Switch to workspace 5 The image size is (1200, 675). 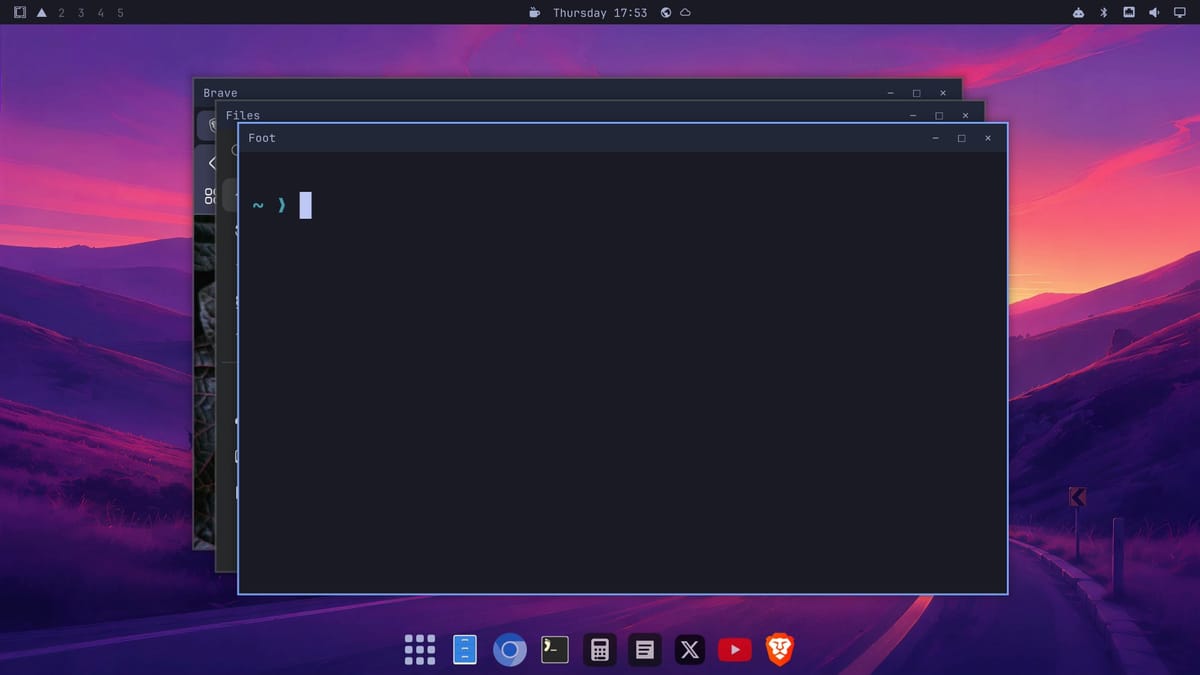(x=120, y=13)
